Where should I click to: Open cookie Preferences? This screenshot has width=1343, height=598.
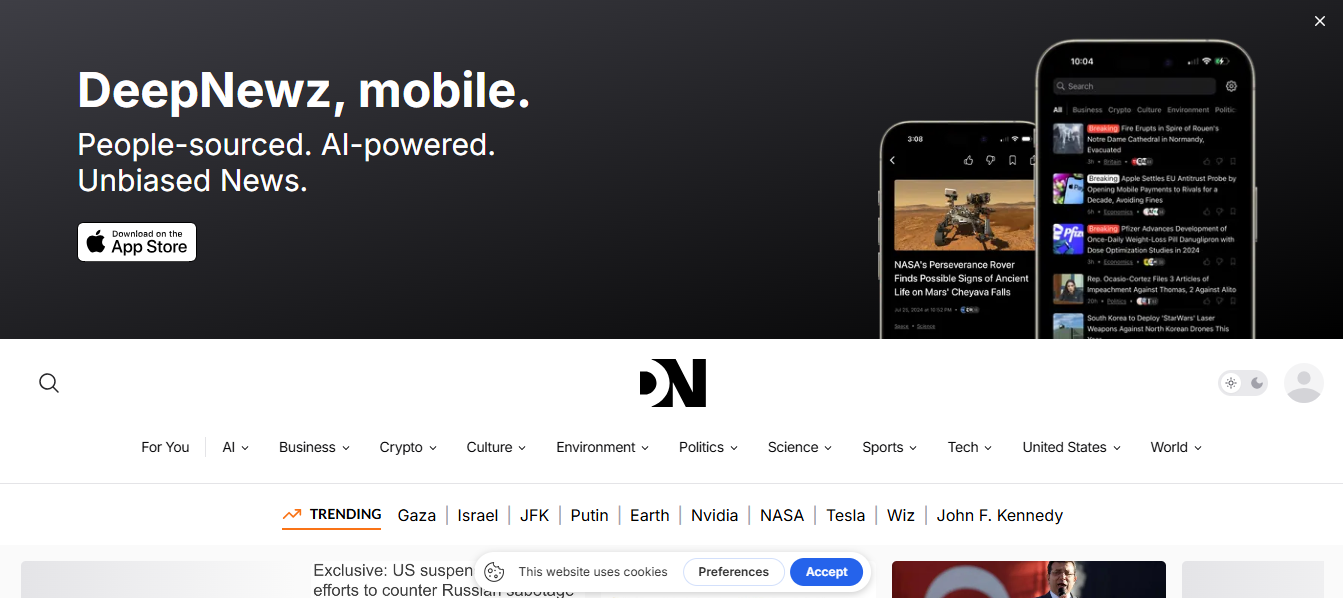pos(733,572)
